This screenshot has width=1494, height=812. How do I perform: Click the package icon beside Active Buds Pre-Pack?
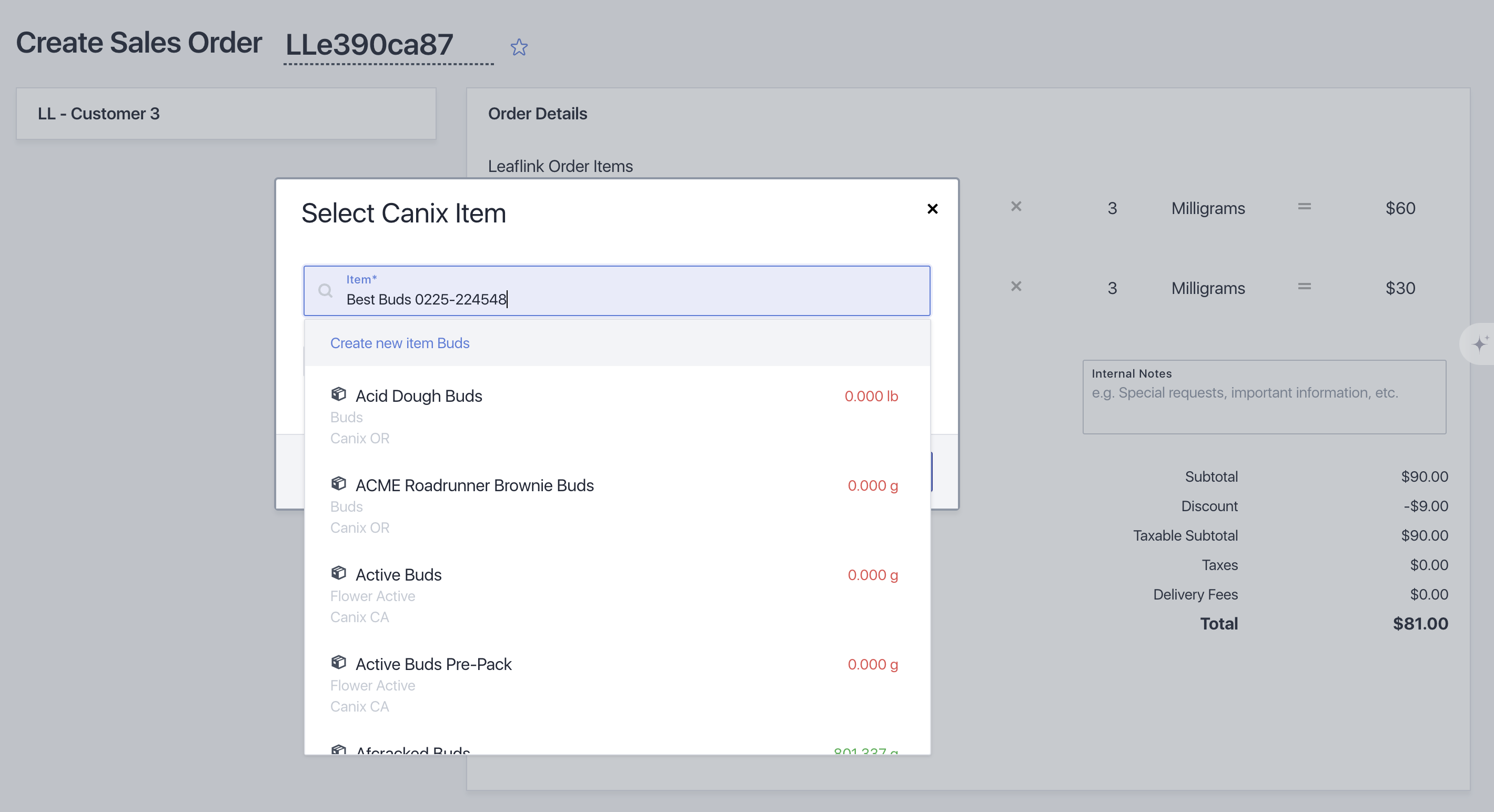339,662
